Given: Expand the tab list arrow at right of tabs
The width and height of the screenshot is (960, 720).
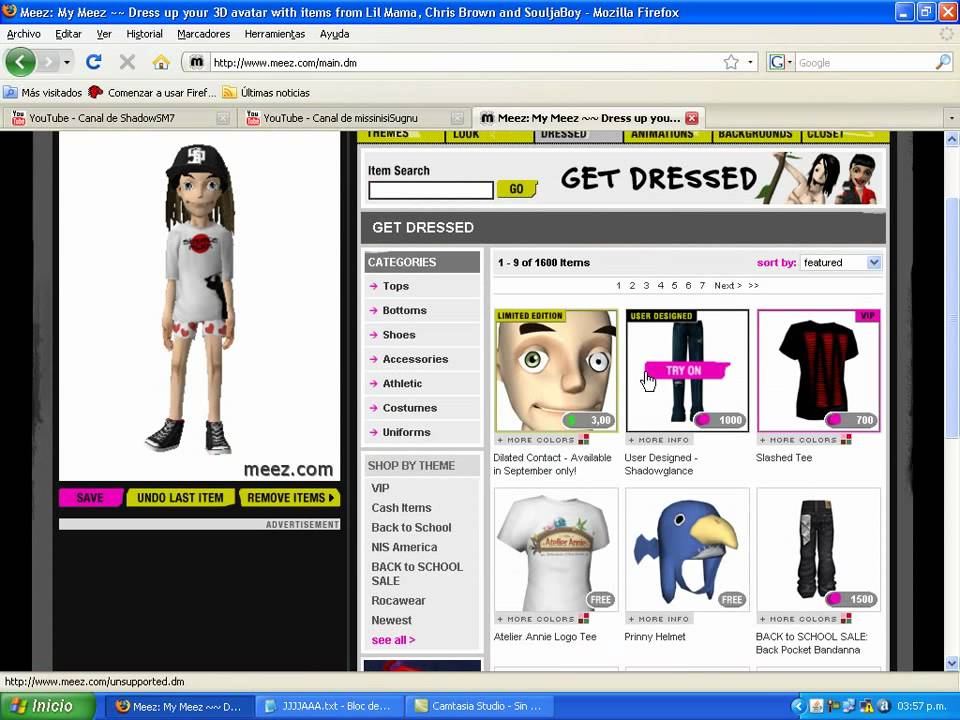Looking at the screenshot, I should 951,118.
